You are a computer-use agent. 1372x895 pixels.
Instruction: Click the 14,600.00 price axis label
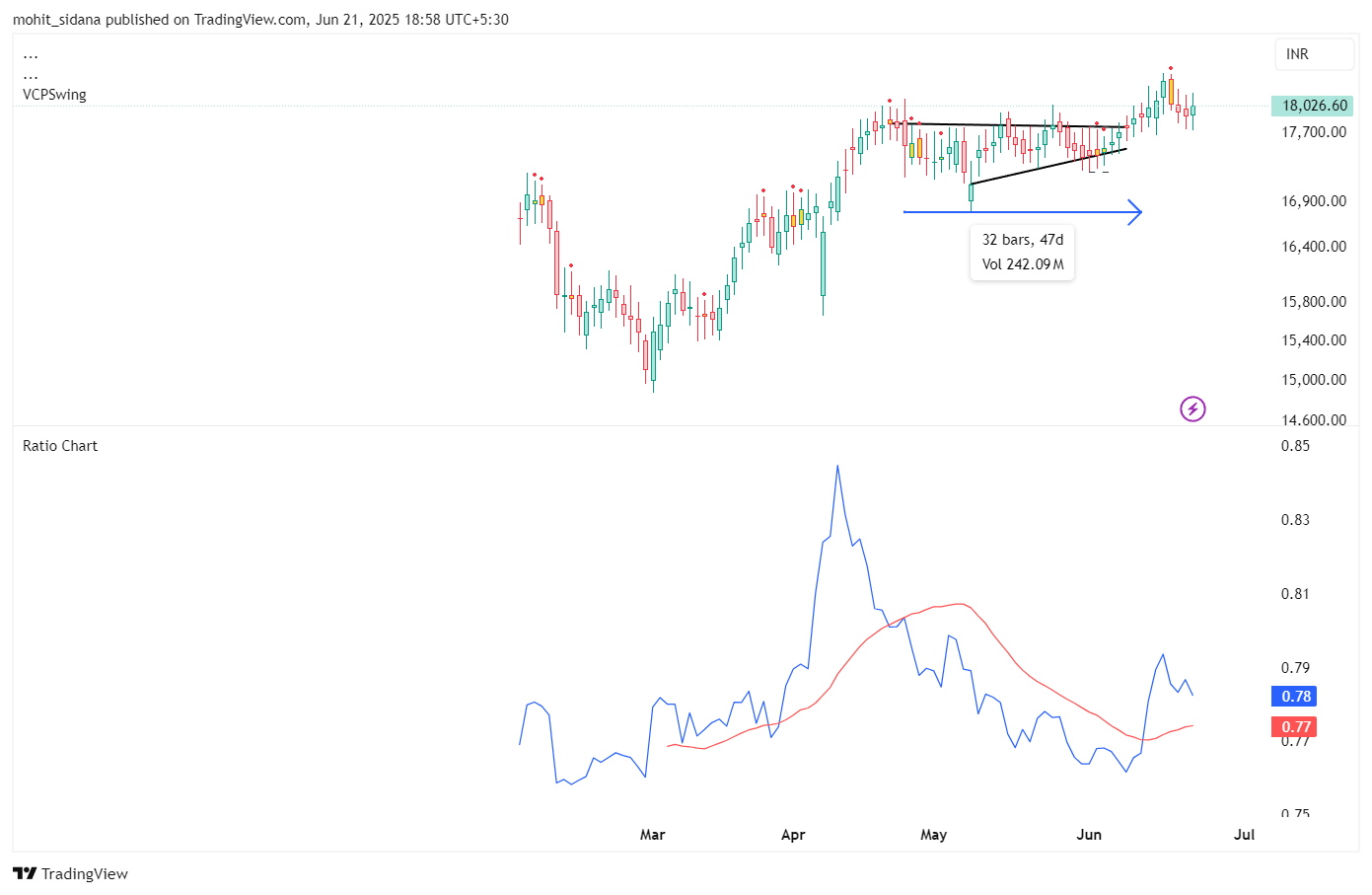pos(1314,419)
